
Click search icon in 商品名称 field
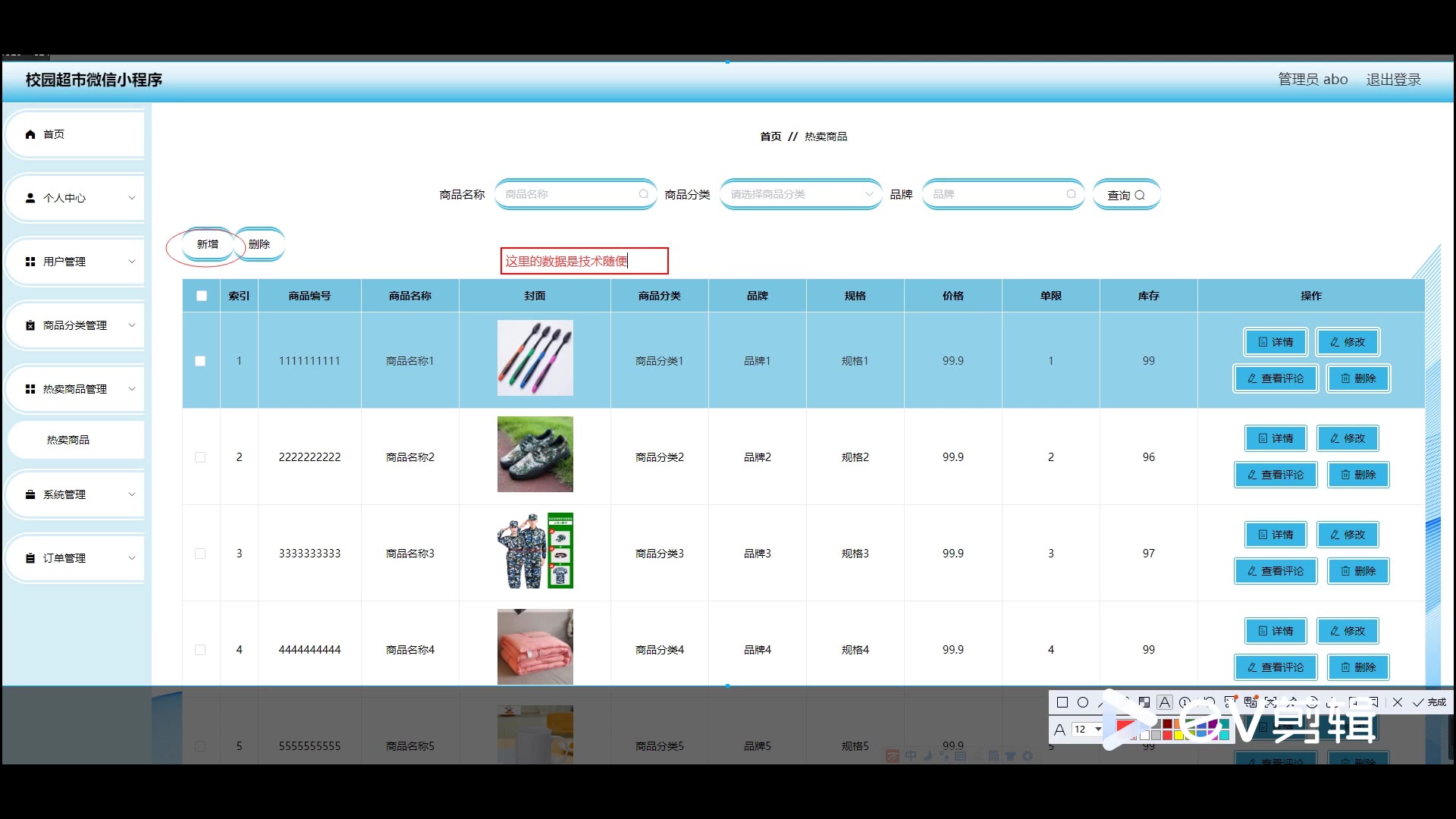coord(644,194)
